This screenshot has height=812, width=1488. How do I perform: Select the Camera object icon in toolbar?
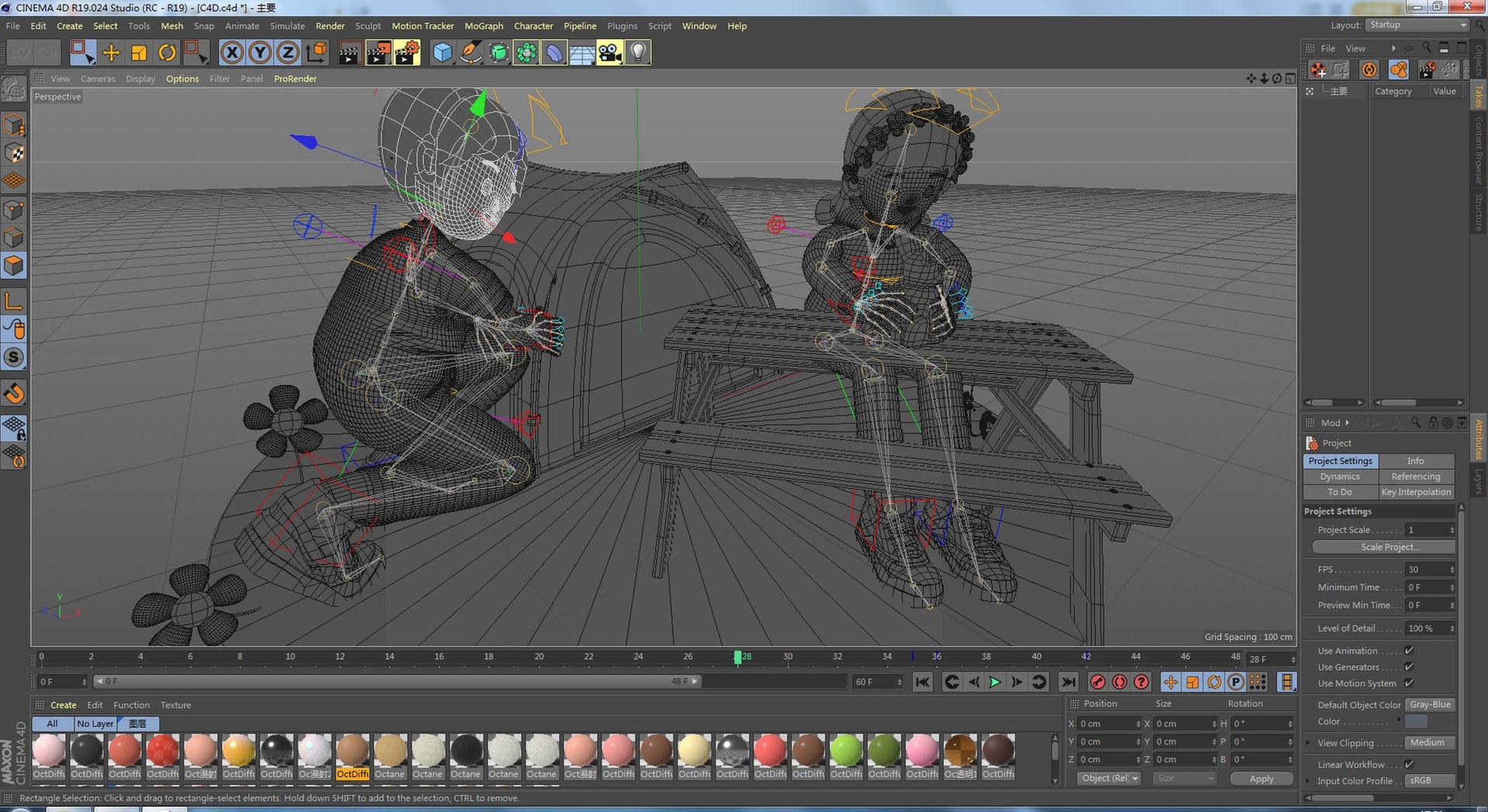[x=610, y=53]
